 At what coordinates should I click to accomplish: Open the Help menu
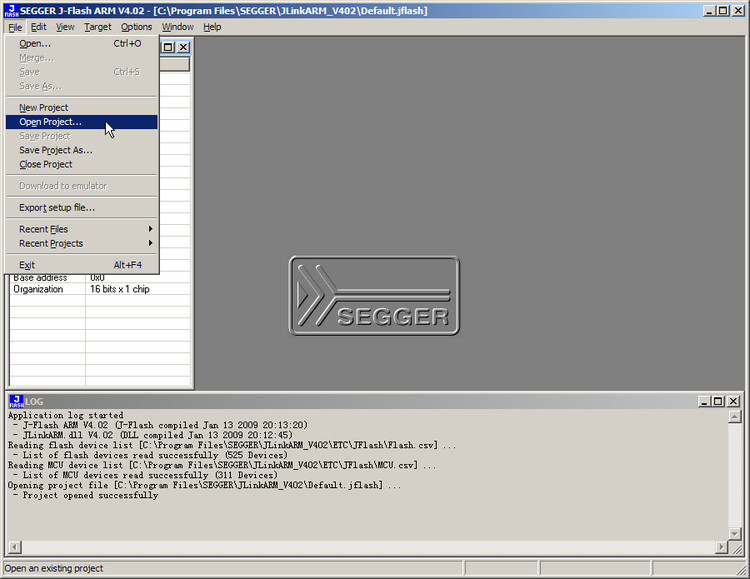(x=212, y=27)
